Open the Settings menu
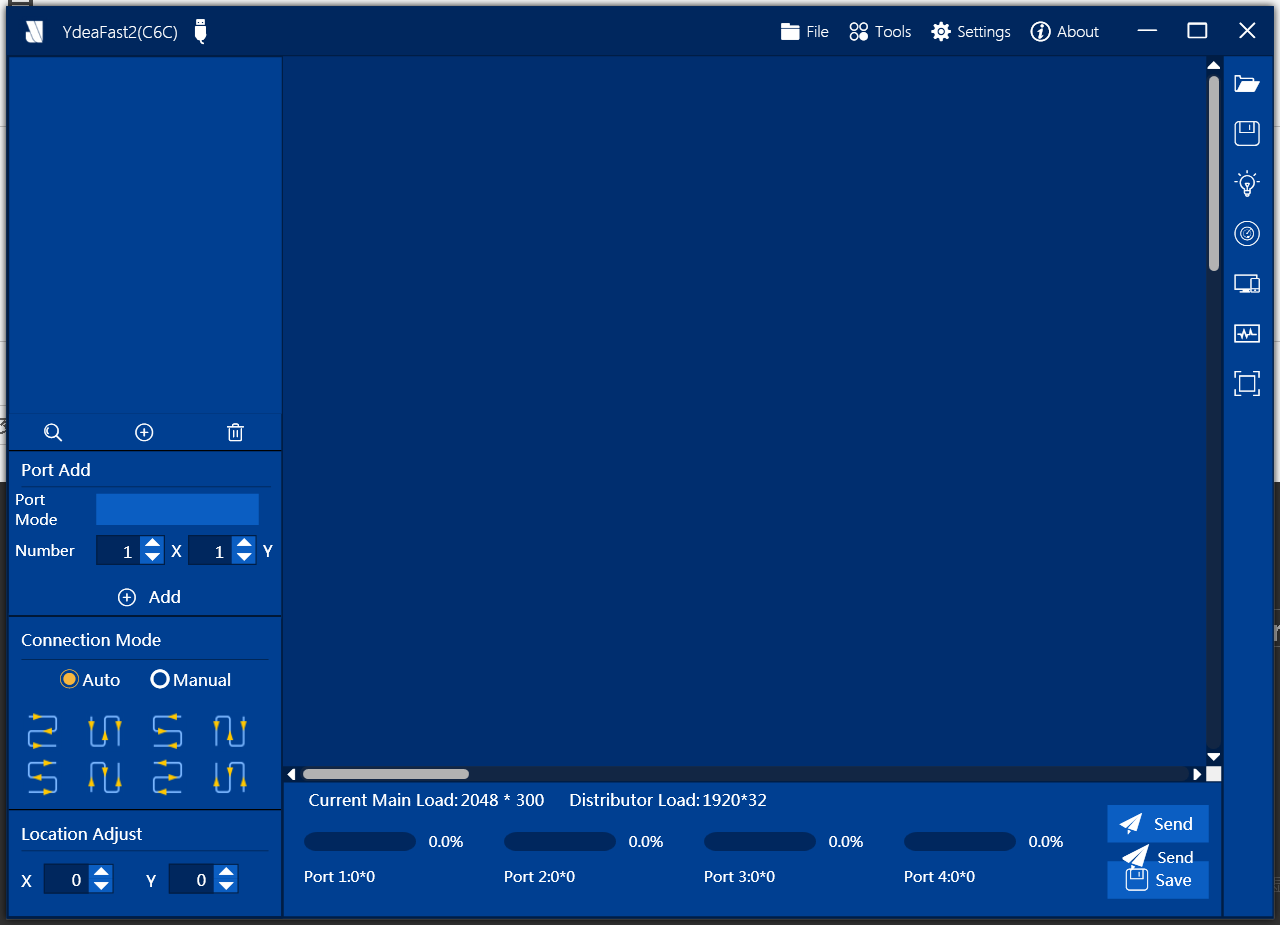1280x925 pixels. pyautogui.click(x=971, y=32)
